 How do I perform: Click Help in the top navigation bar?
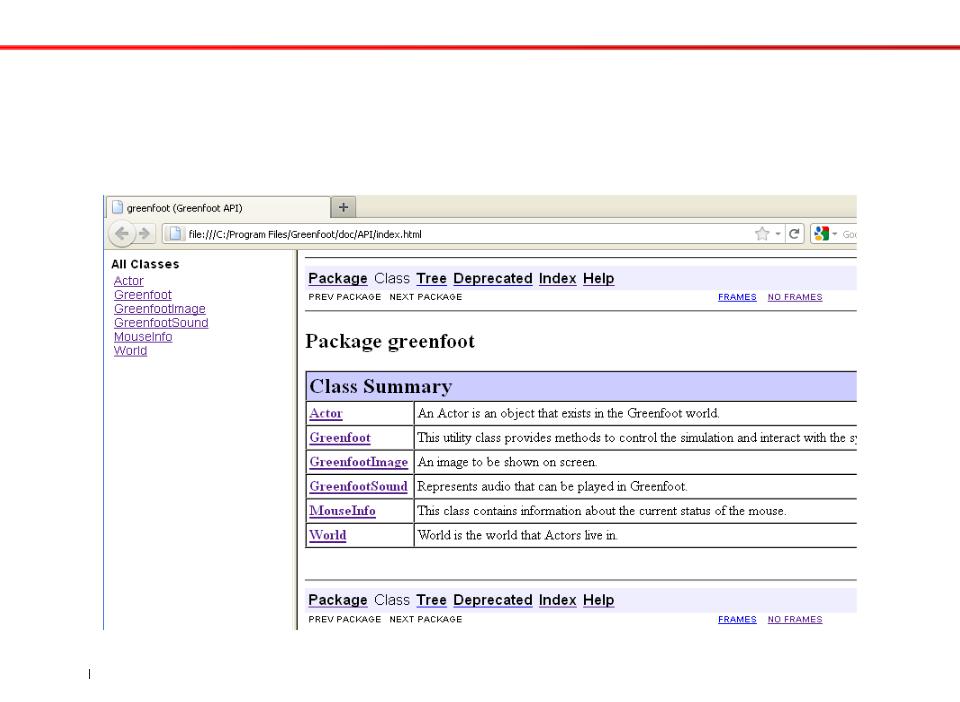(599, 278)
